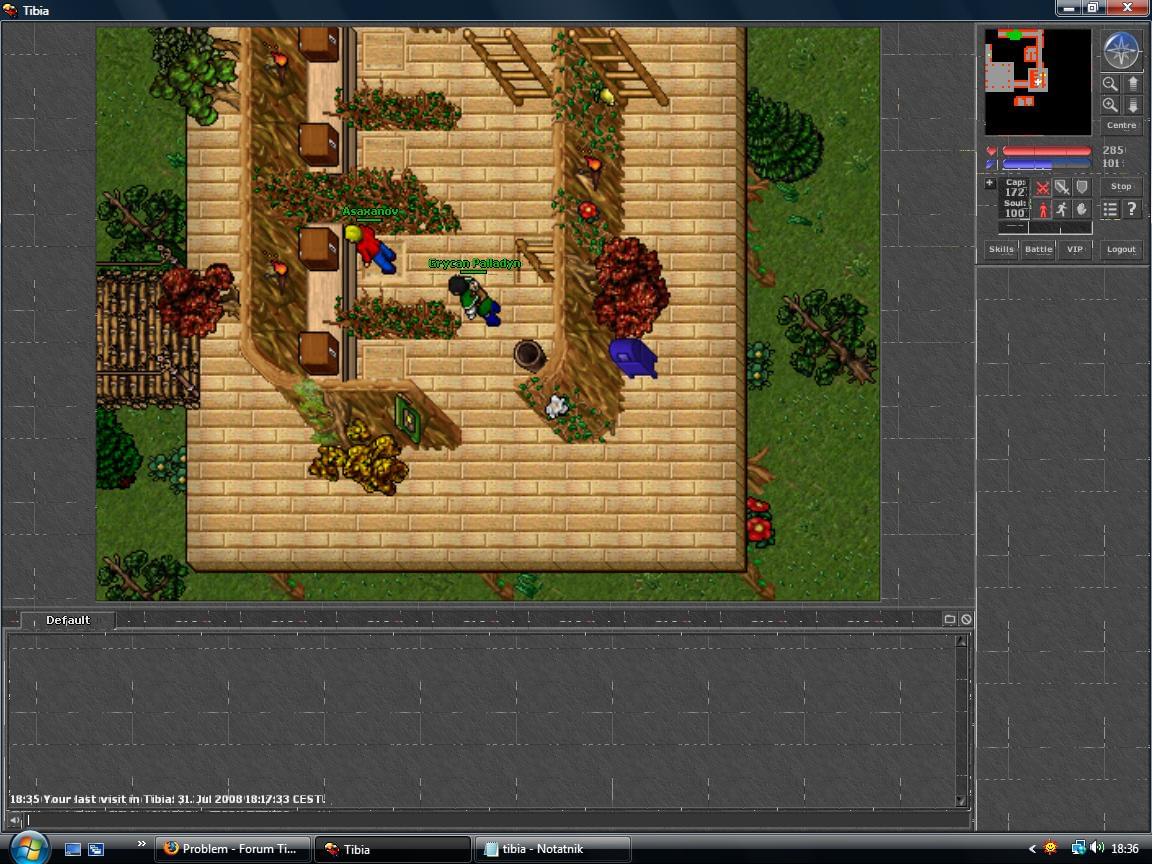Image resolution: width=1152 pixels, height=864 pixels.
Task: Click the red health bar
Action: click(1047, 151)
